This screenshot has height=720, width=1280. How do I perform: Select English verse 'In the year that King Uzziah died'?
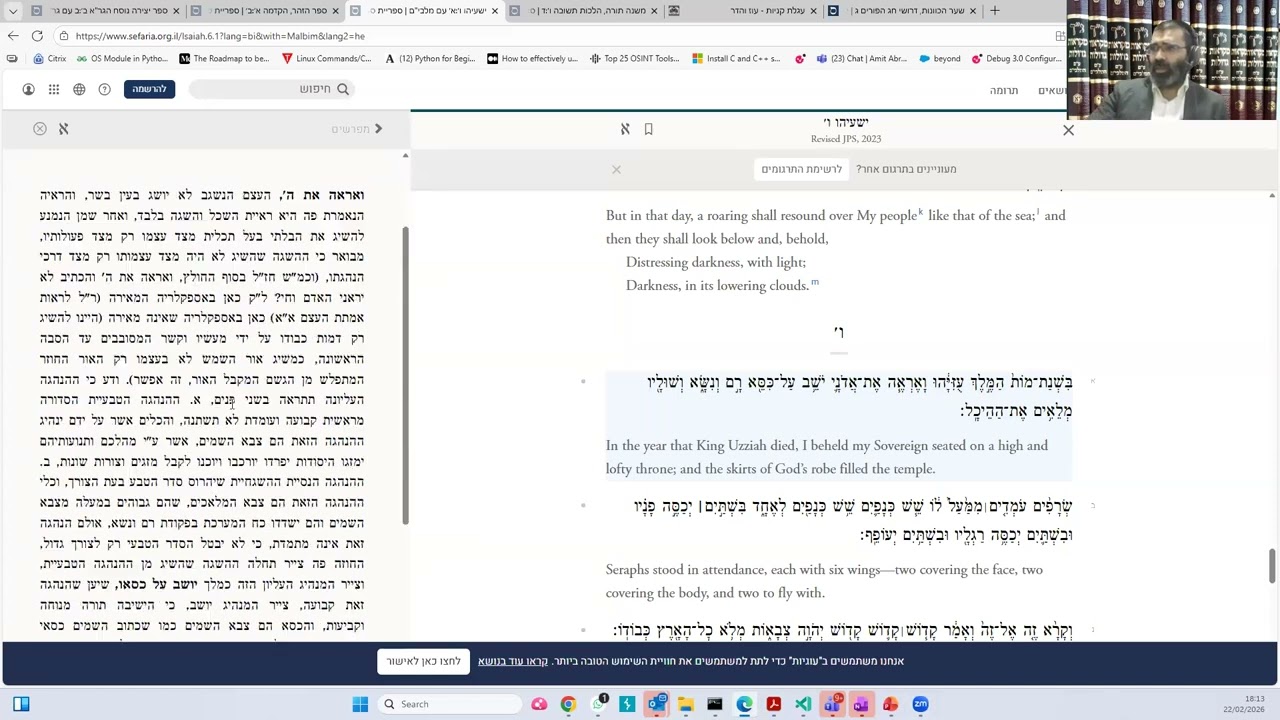pyautogui.click(x=827, y=457)
